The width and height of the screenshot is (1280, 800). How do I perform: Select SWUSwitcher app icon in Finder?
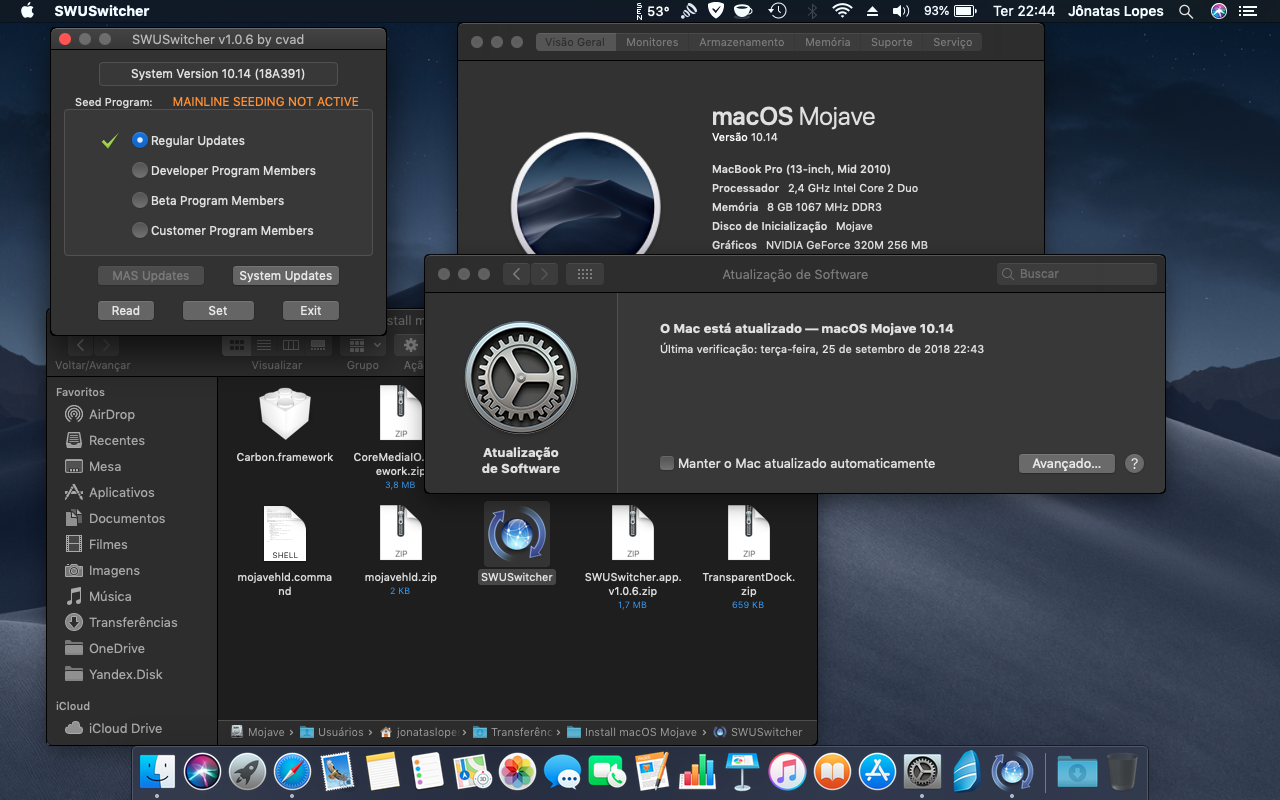click(x=517, y=534)
